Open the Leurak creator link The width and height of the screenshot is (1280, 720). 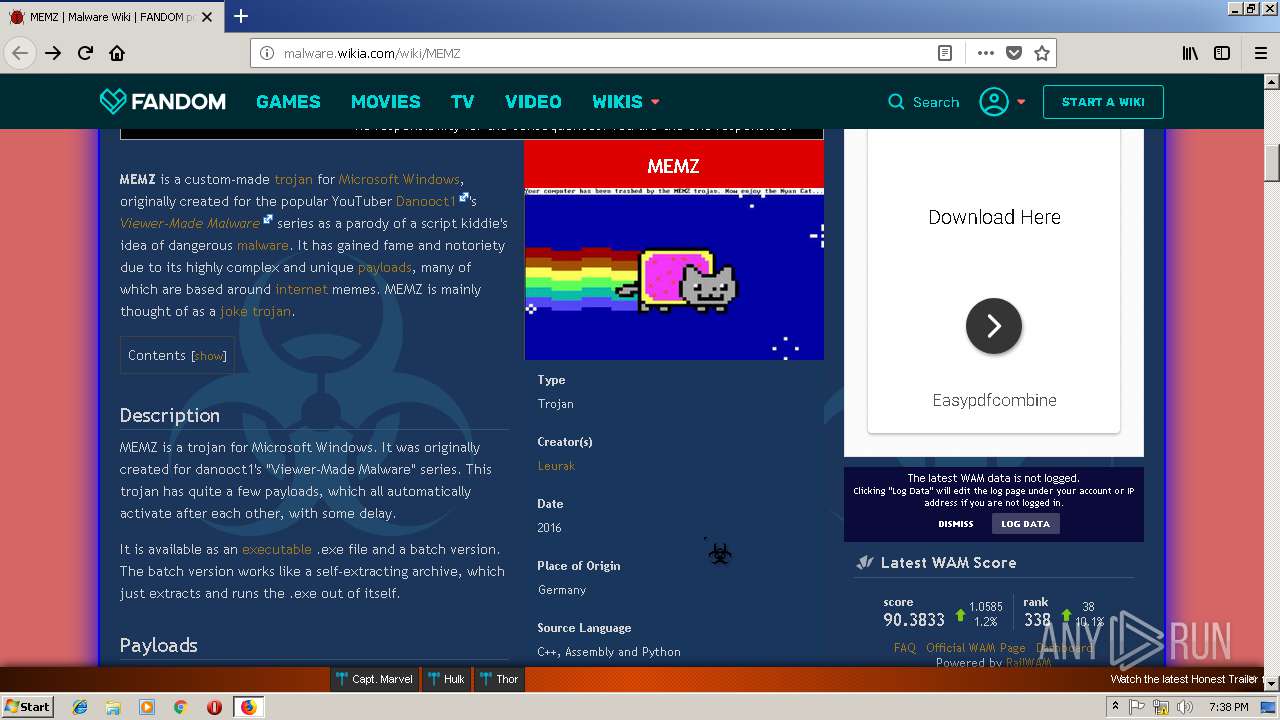(x=556, y=466)
